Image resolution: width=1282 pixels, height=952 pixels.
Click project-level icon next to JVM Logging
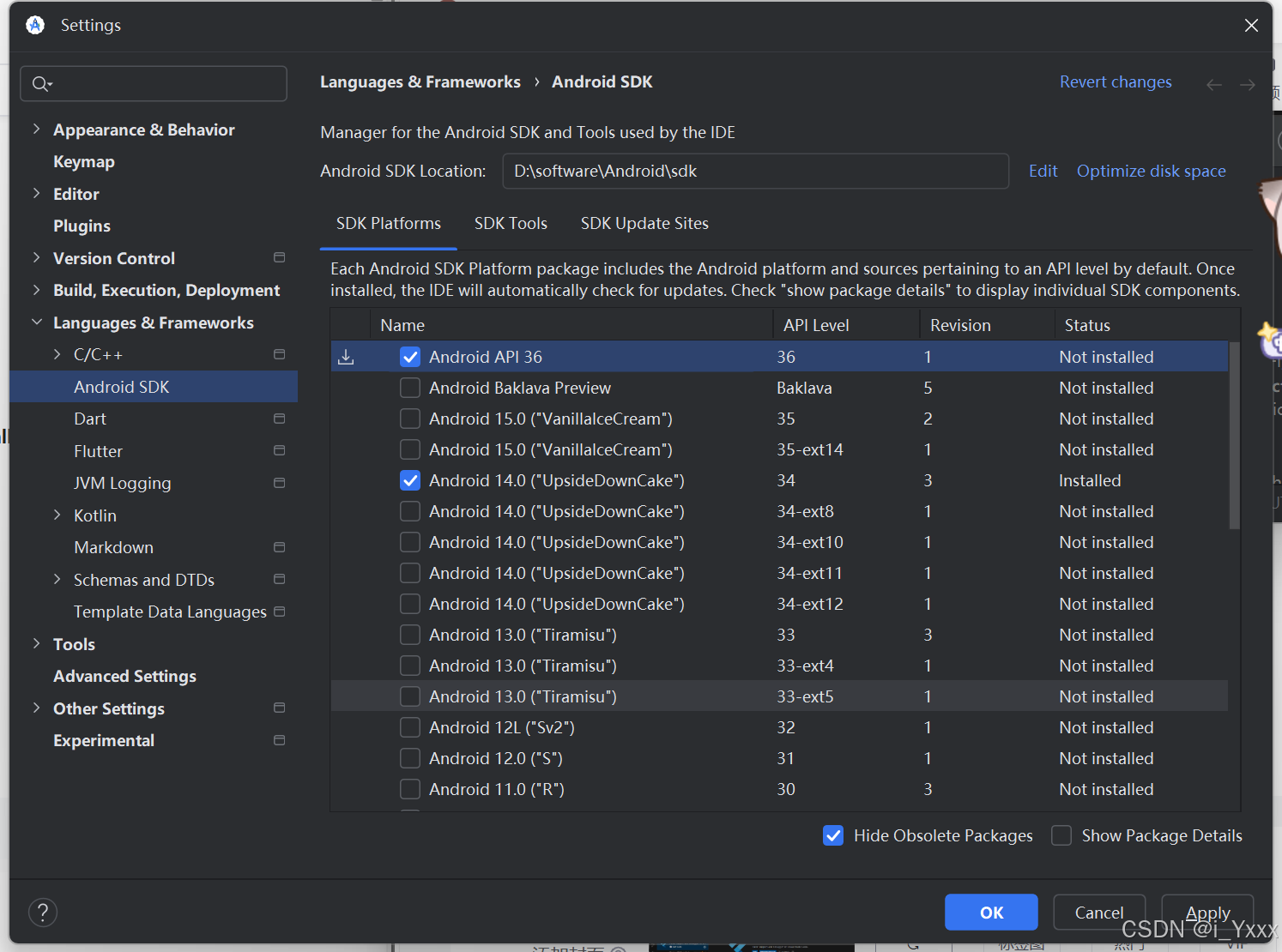coord(279,483)
